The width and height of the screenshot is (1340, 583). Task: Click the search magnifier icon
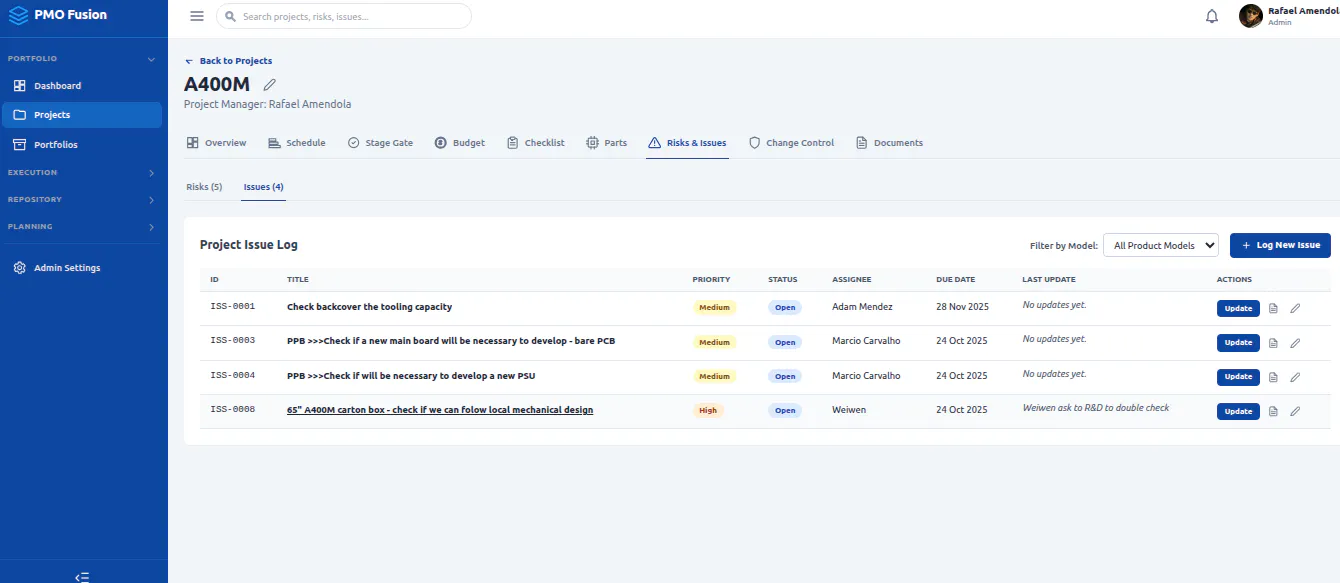pyautogui.click(x=231, y=16)
